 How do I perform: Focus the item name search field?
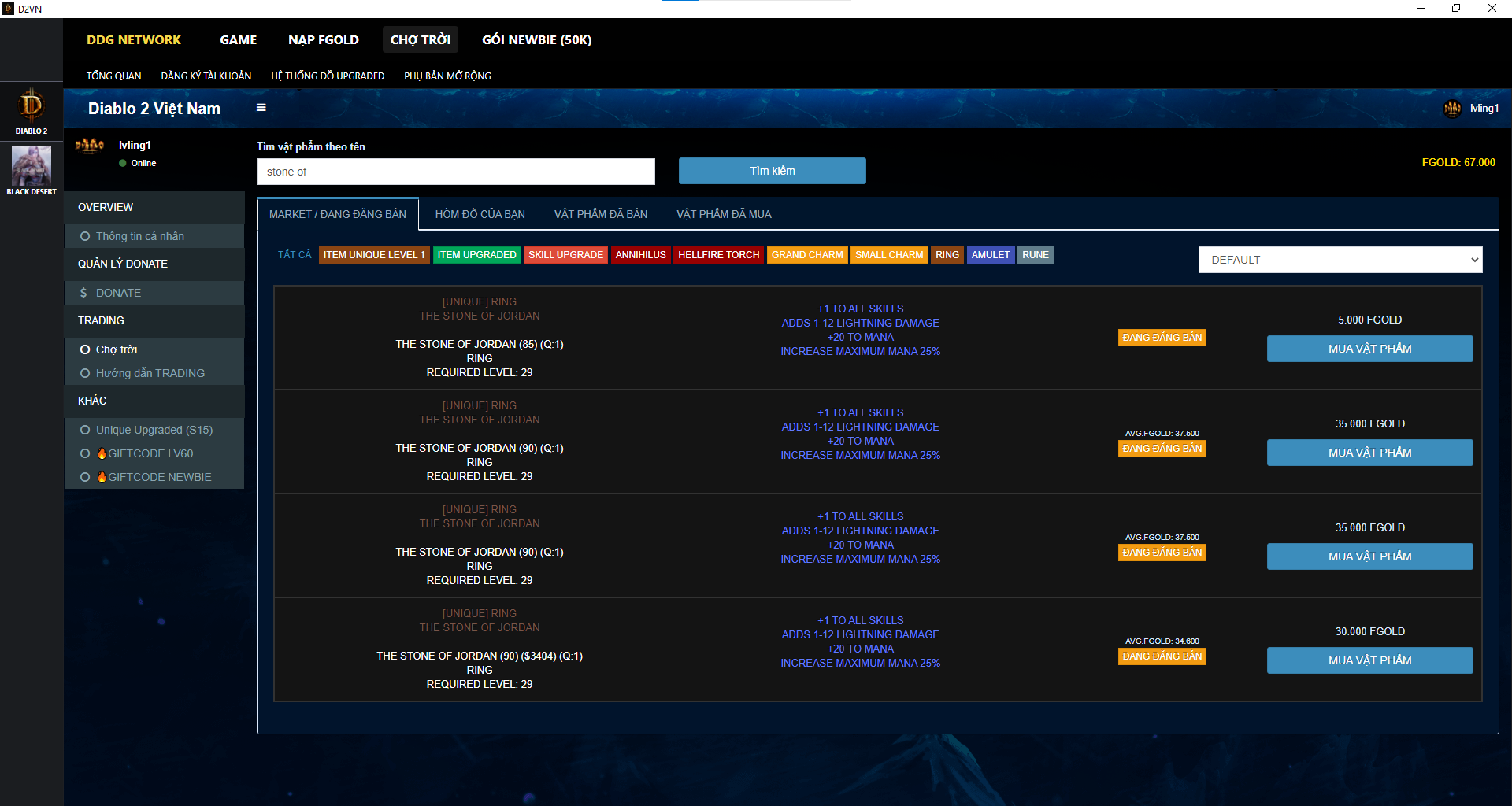456,172
